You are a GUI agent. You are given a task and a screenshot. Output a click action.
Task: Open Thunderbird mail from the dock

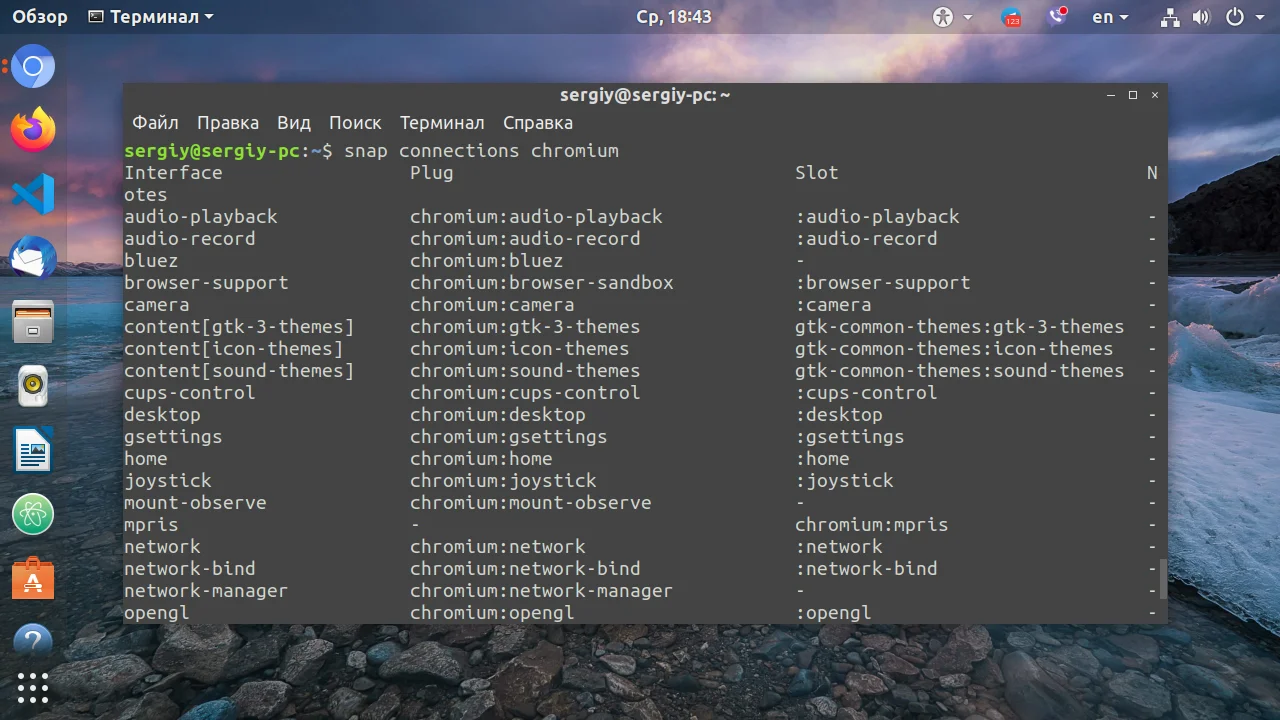33,258
